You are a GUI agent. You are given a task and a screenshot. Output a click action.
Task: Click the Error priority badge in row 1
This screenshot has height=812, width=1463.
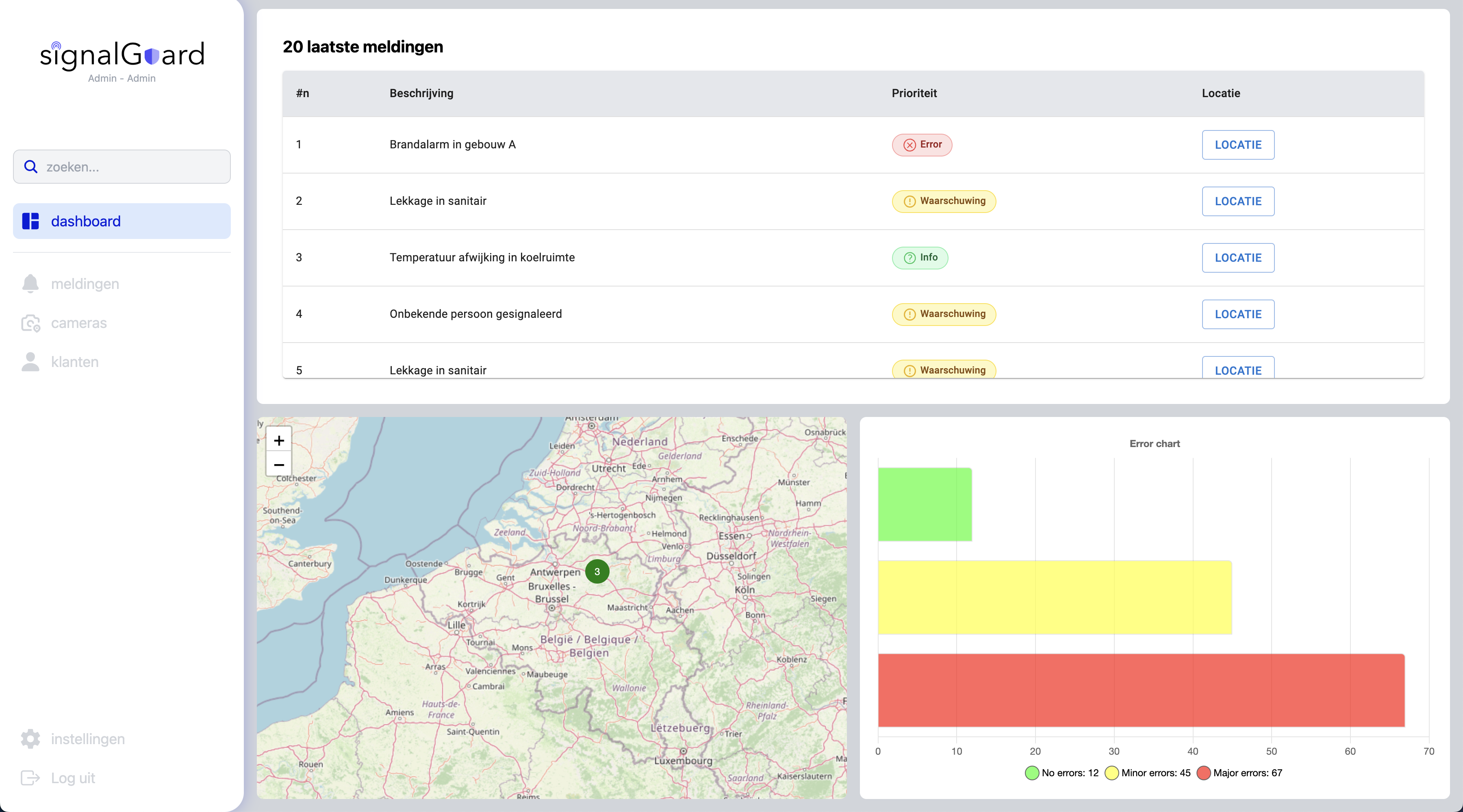tap(922, 145)
